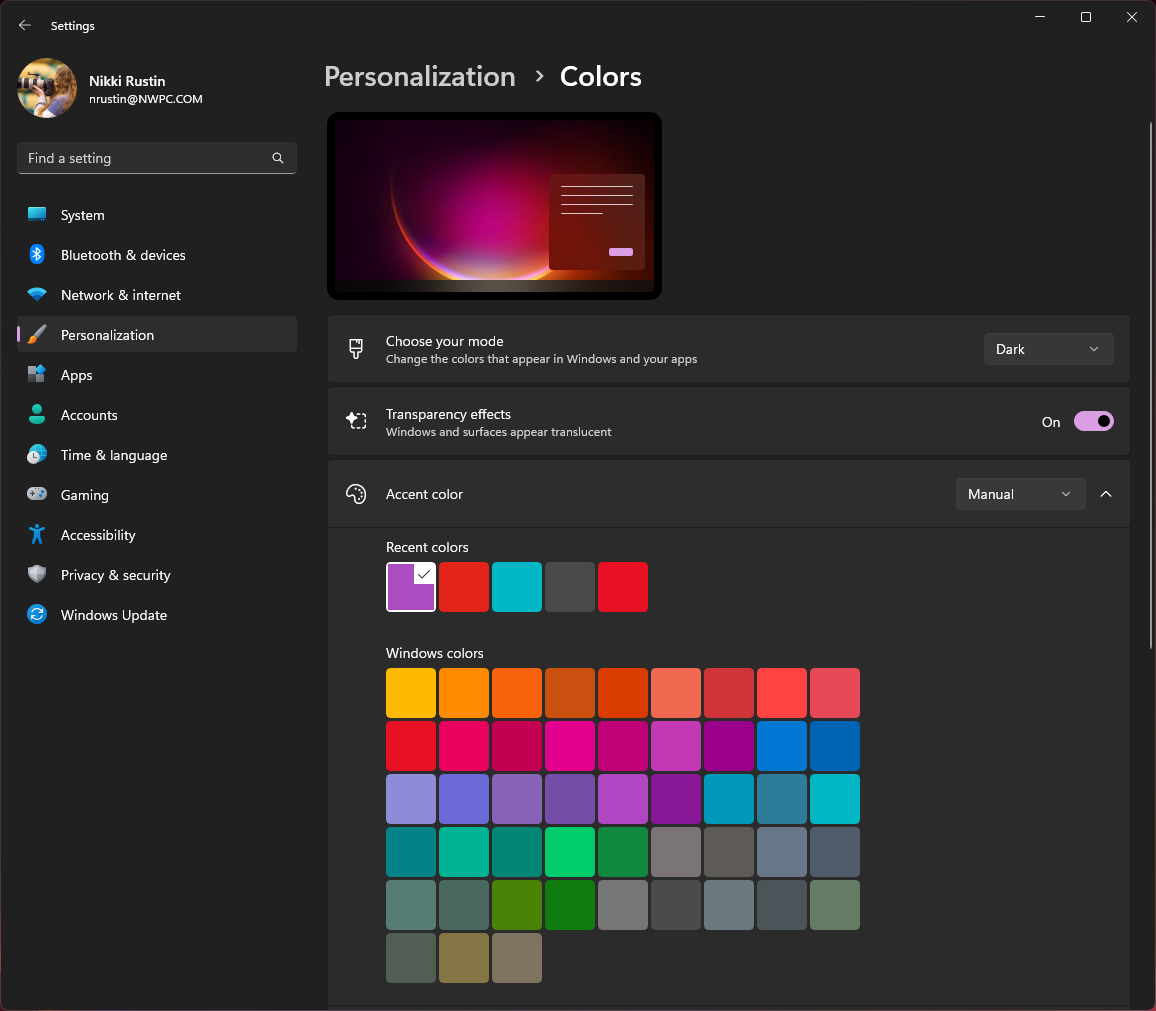Click the Nikki Rustin account name
Screen dimensions: 1156x1011
(x=127, y=81)
